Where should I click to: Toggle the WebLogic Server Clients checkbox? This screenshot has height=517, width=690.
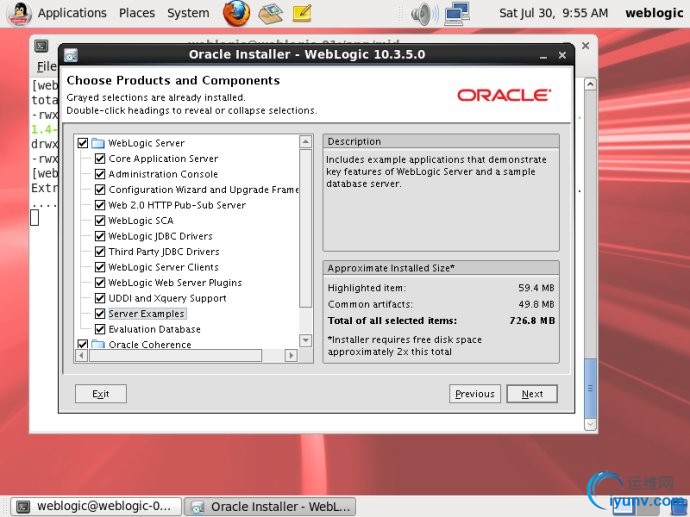coord(100,267)
